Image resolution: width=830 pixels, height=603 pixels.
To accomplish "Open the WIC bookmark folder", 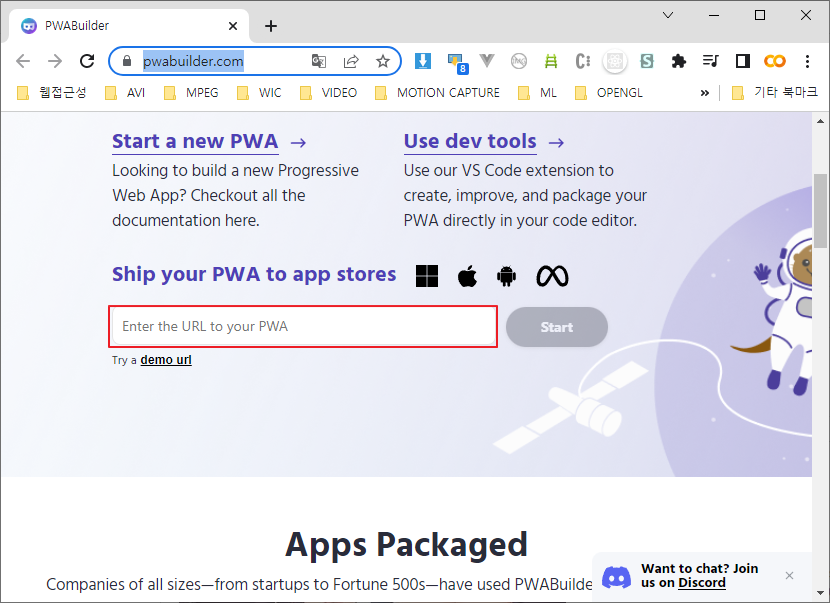I will click(x=259, y=93).
